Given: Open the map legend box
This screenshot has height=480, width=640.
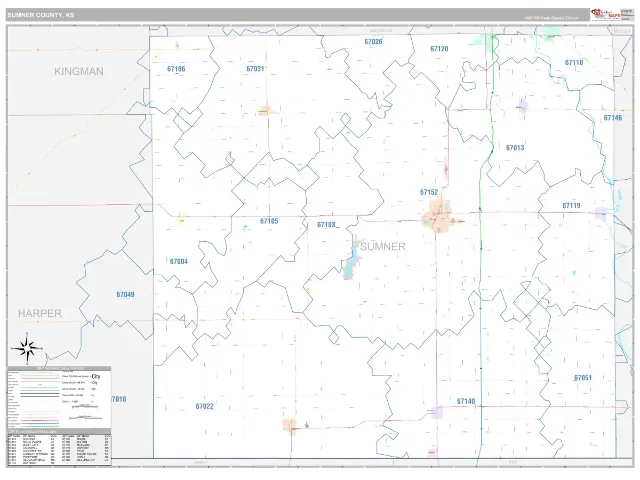Looking at the screenshot, I should click(59, 398).
